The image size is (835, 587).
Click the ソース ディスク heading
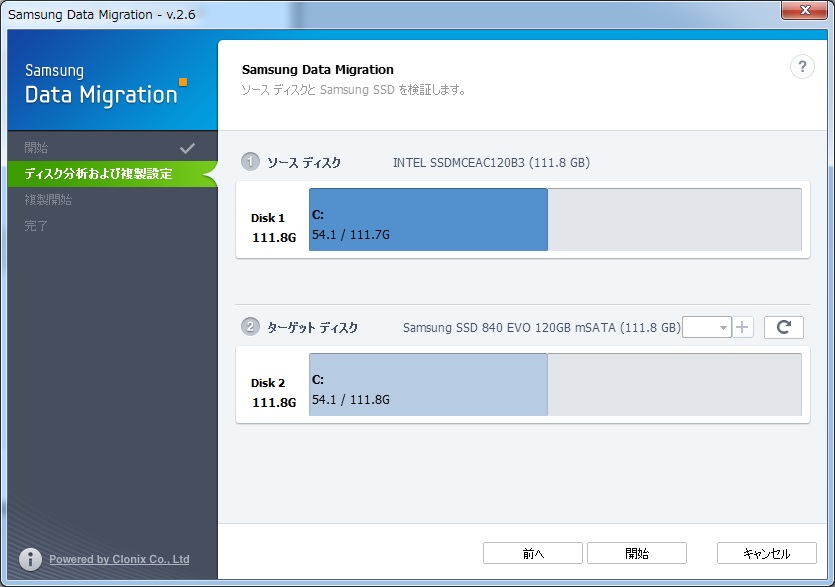[304, 162]
